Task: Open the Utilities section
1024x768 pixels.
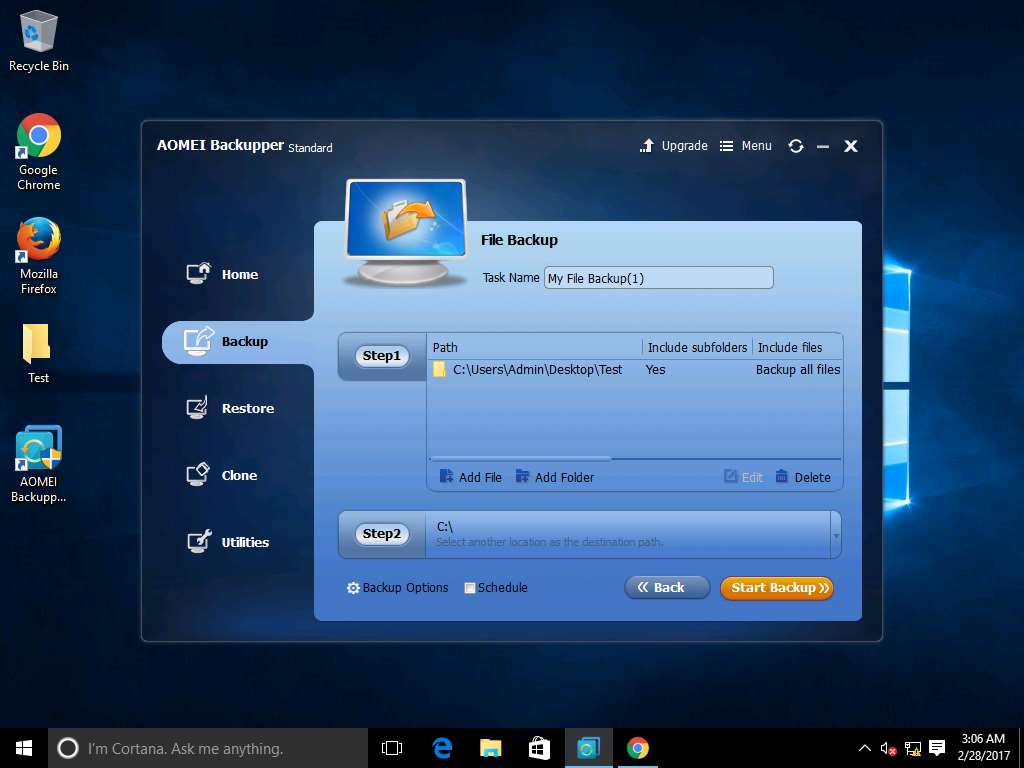Action: (x=228, y=541)
